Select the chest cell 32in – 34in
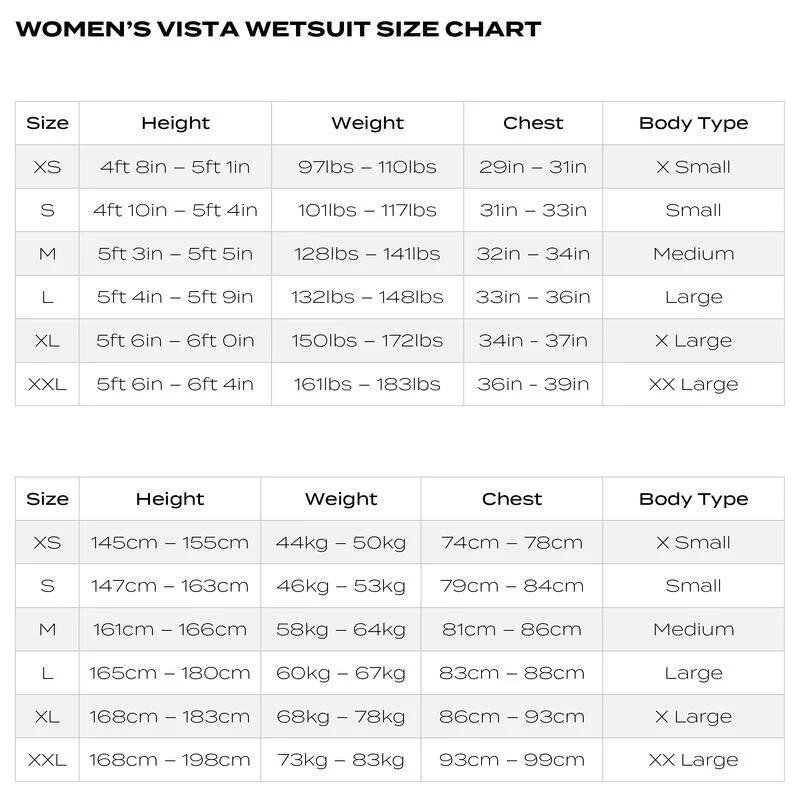The image size is (800, 800). 533,254
